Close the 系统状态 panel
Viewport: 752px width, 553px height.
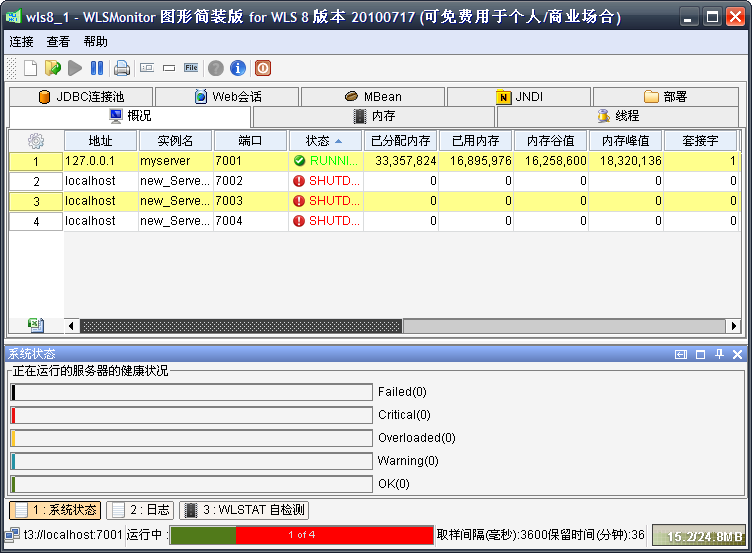coord(737,354)
